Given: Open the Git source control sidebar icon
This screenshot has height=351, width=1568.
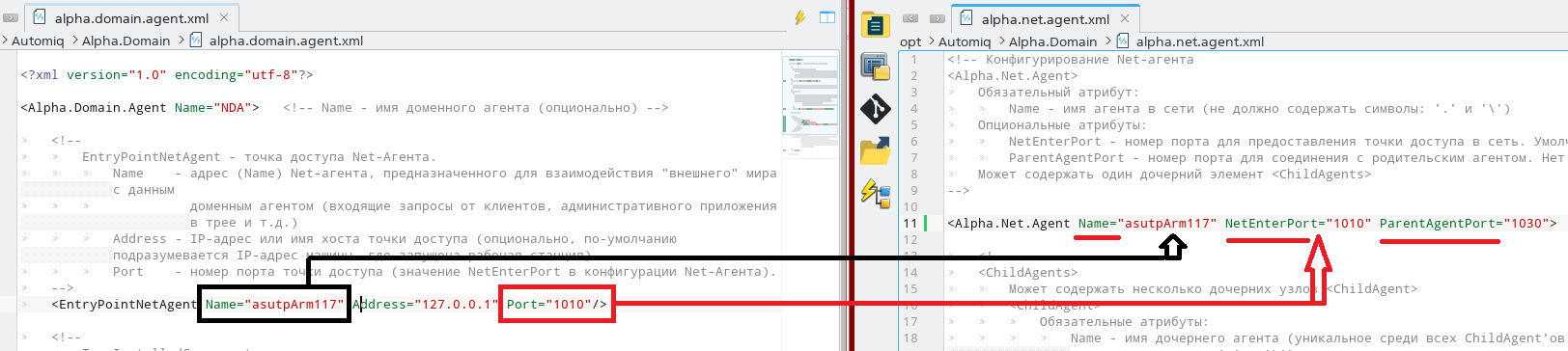Looking at the screenshot, I should point(875,109).
